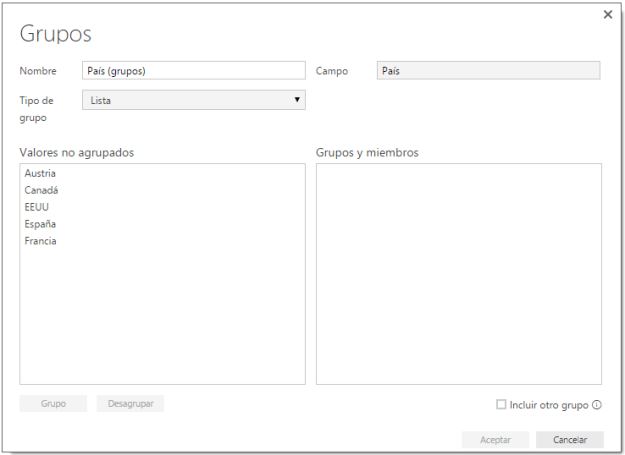The width and height of the screenshot is (625, 455).
Task: Dismiss the dialog using Cancelar
Action: pos(569,440)
